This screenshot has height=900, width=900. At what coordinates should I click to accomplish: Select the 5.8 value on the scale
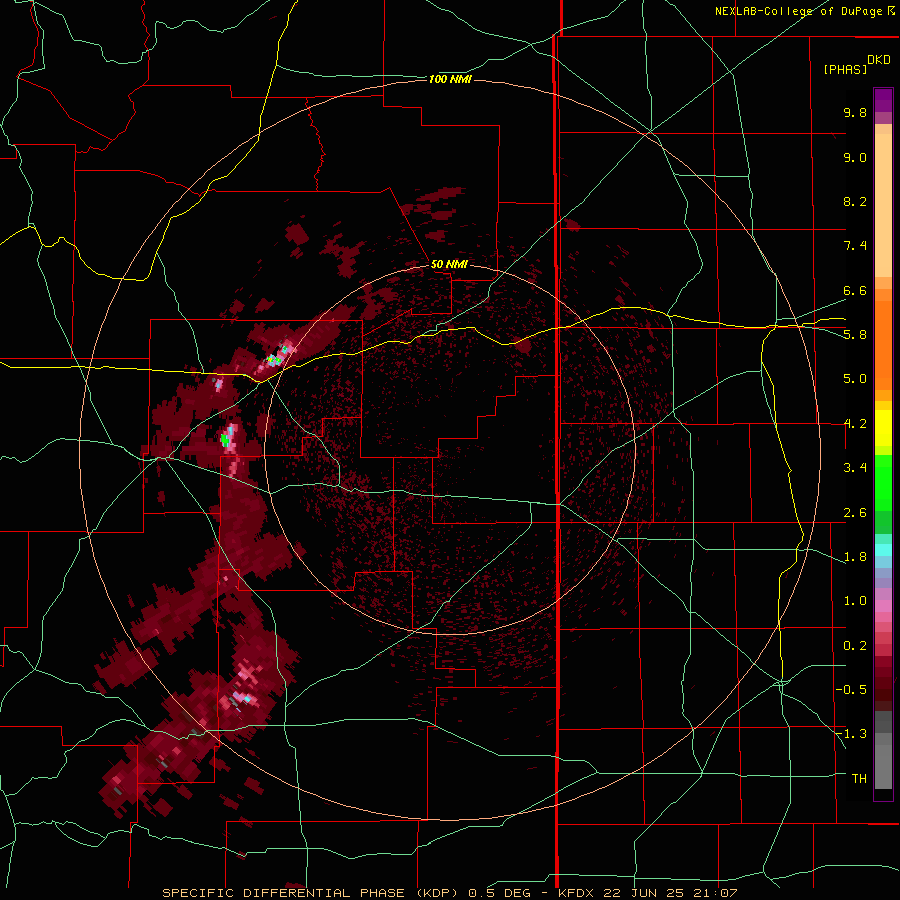(855, 334)
